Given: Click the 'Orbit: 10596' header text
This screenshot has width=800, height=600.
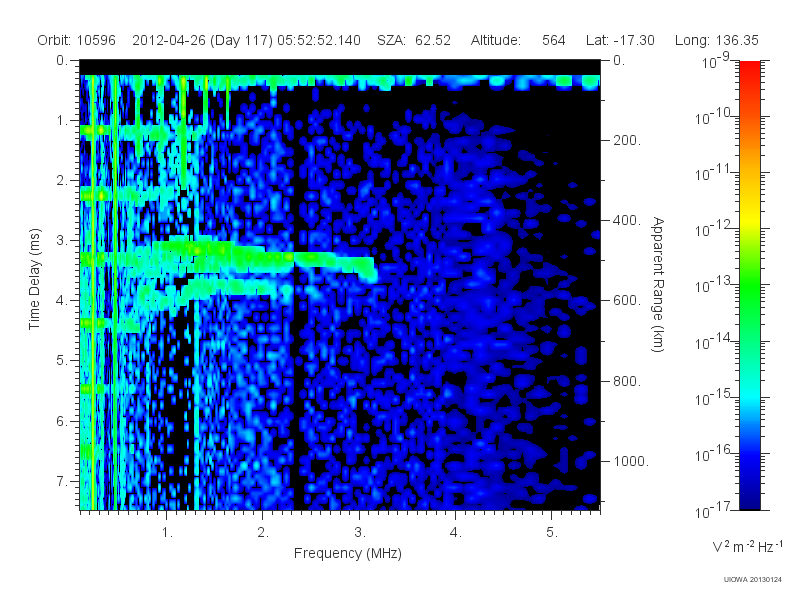Looking at the screenshot, I should click(x=77, y=40).
